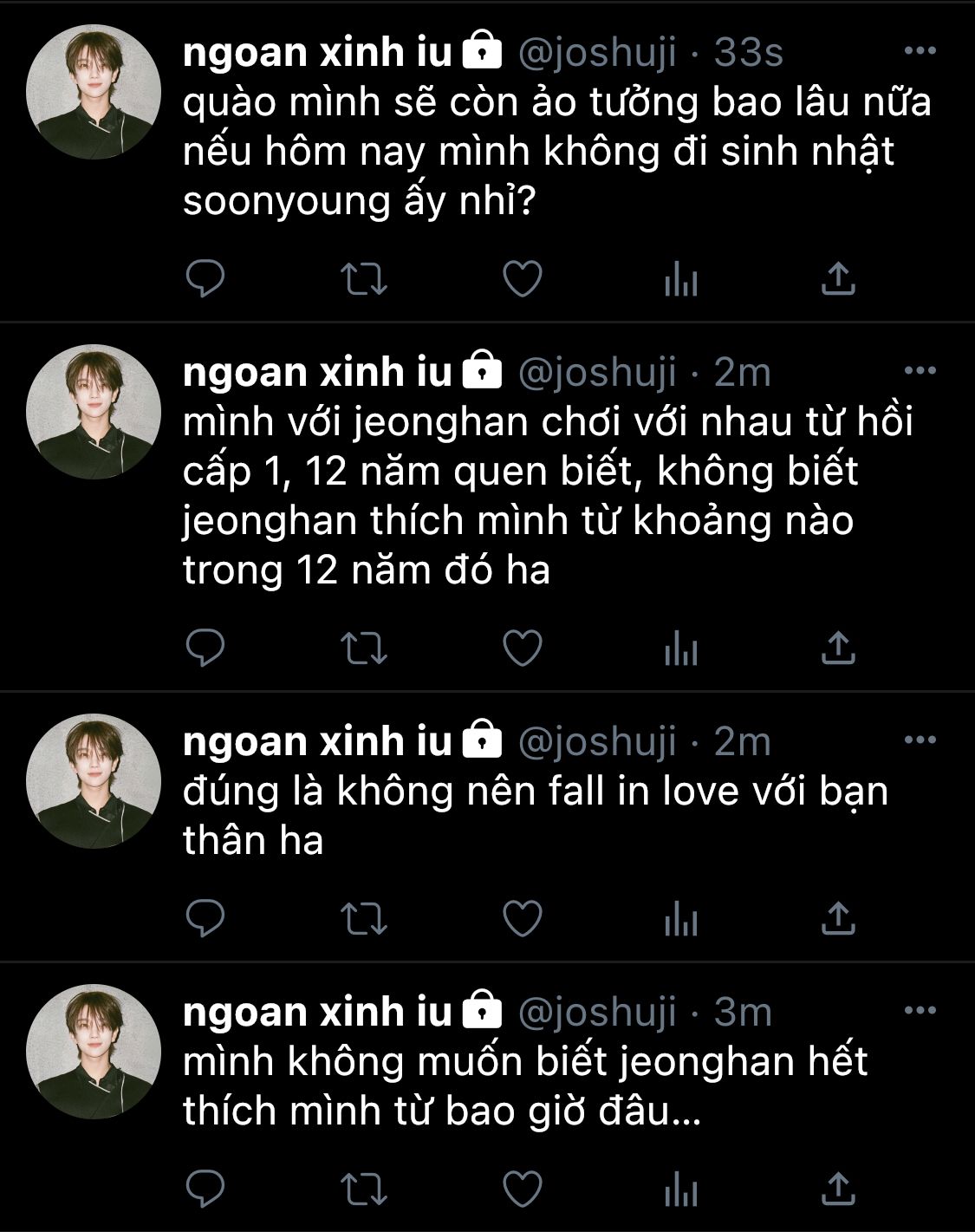The width and height of the screenshot is (975, 1232).
Task: Share the '12 năm quen biết' tweet
Action: click(x=837, y=648)
